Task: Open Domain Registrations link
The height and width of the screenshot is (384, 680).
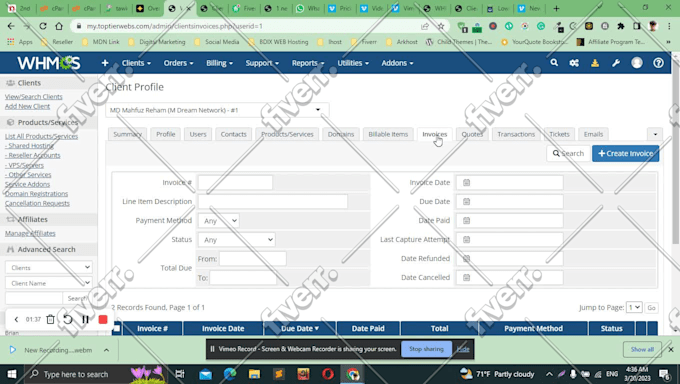Action: click(36, 194)
